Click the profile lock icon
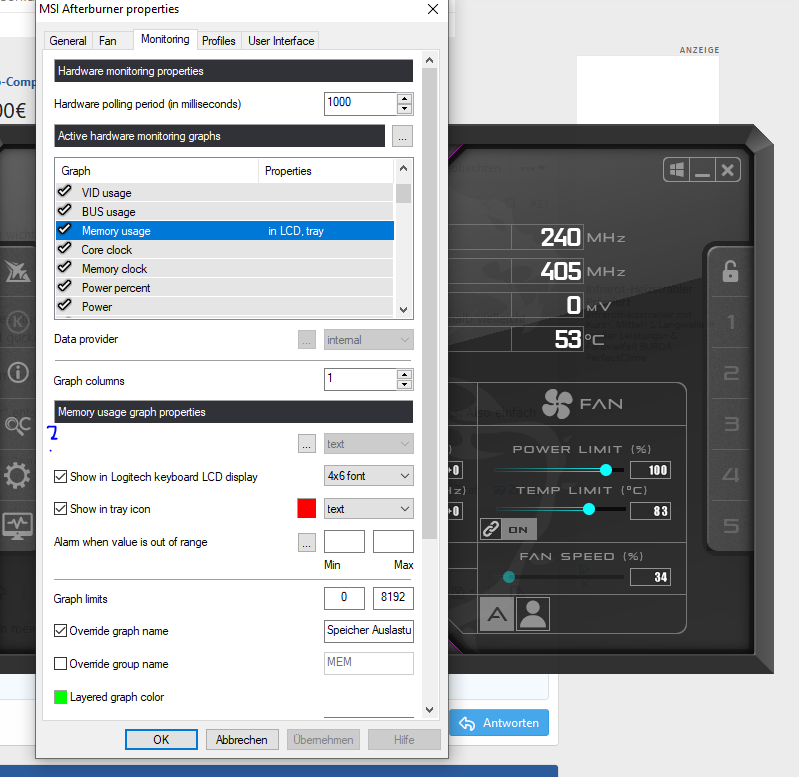Viewport: 799px width, 777px height. pyautogui.click(x=730, y=271)
